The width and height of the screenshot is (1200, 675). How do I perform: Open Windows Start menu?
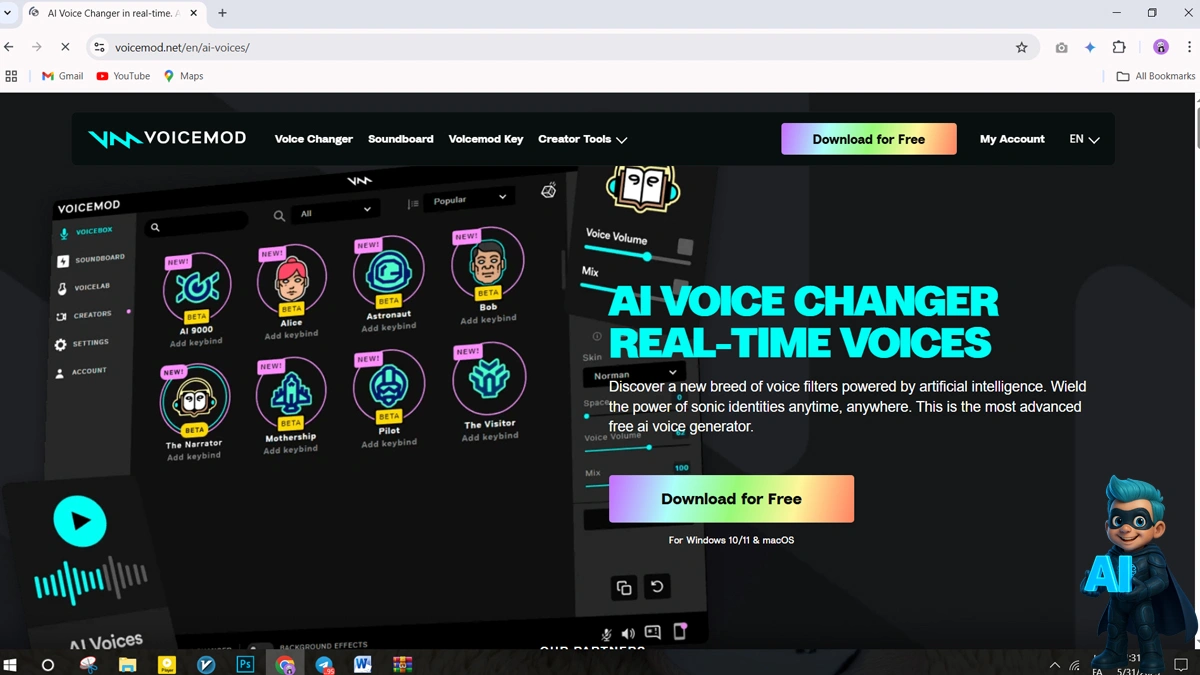(11, 664)
